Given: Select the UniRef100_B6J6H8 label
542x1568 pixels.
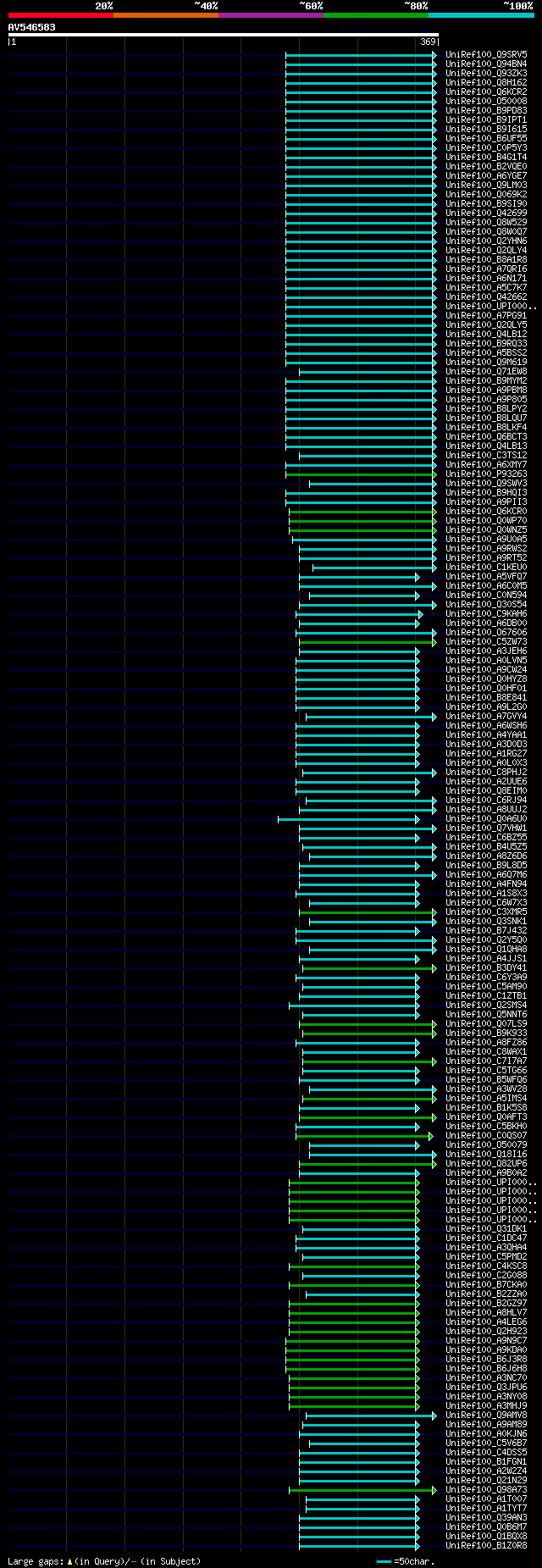Looking at the screenshot, I should 486,1368.
